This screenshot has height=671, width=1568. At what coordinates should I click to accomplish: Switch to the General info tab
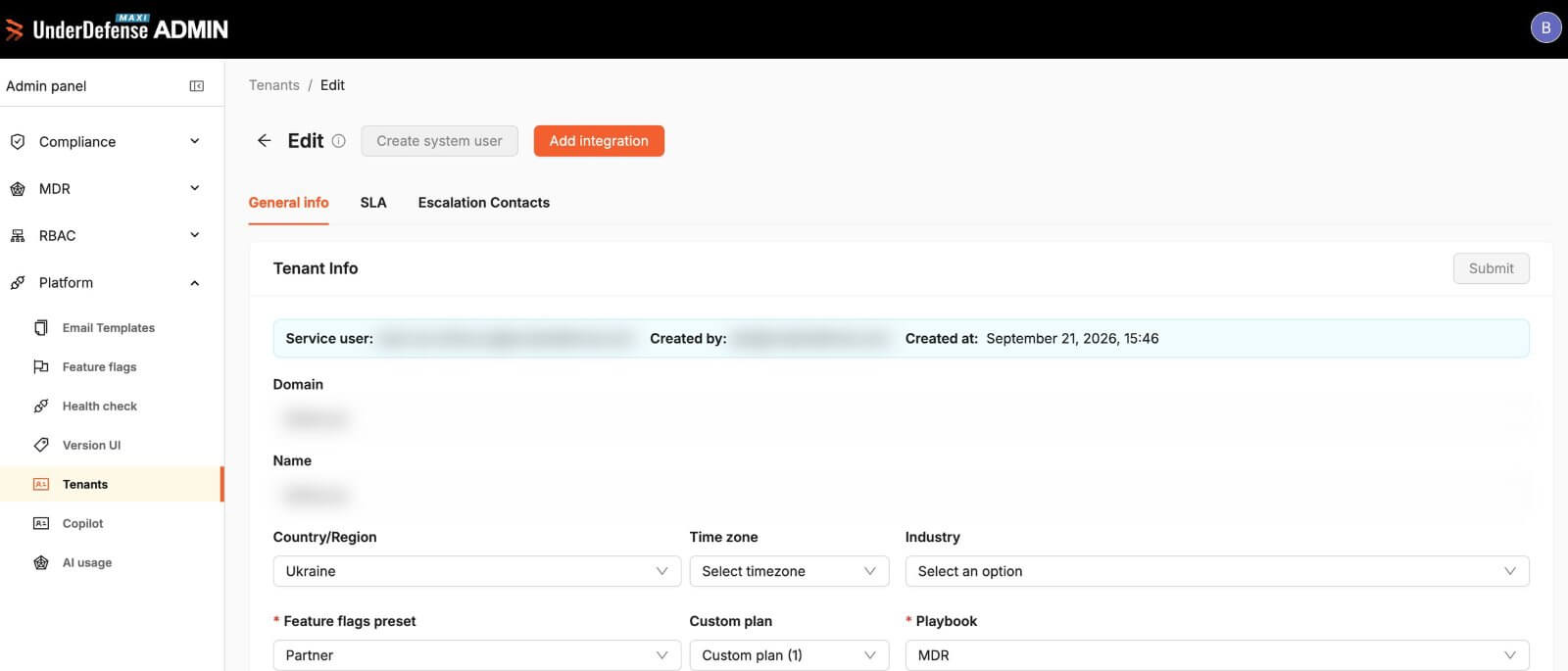(x=288, y=203)
